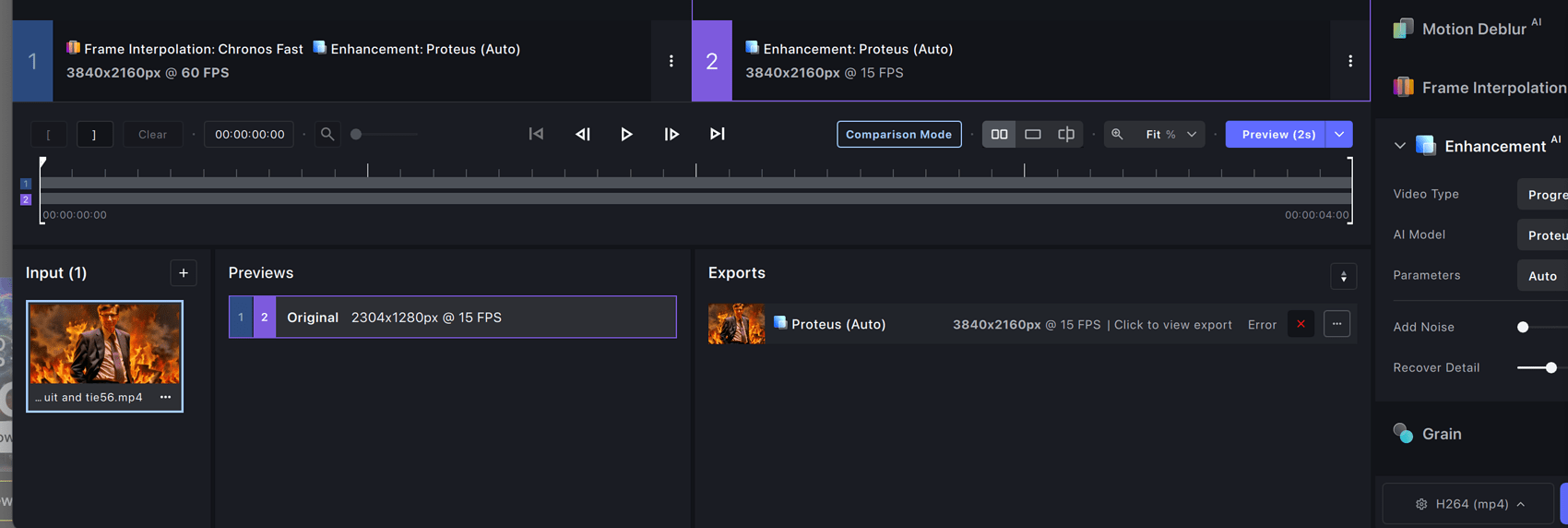Open the Parameters Auto dropdown
This screenshot has width=1568, height=528.
1542,276
